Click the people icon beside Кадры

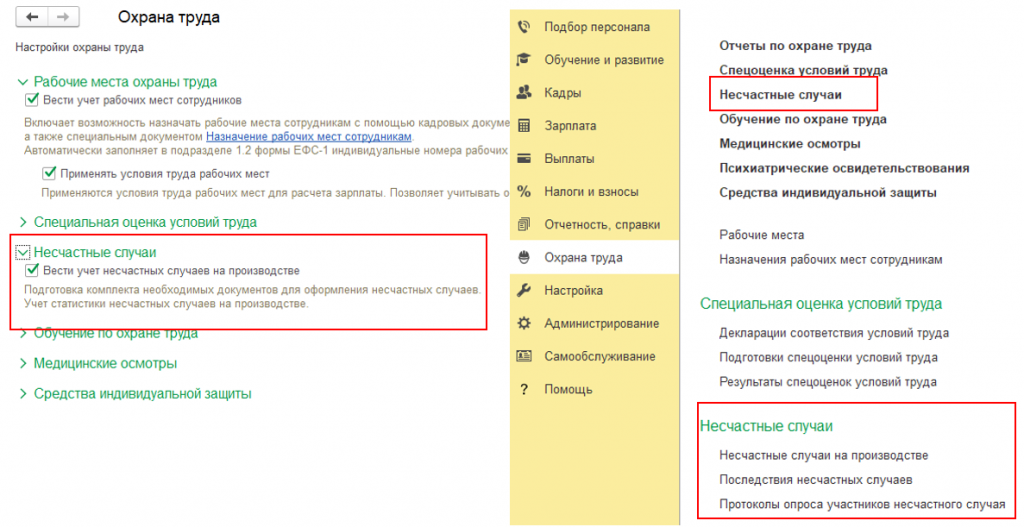(524, 93)
